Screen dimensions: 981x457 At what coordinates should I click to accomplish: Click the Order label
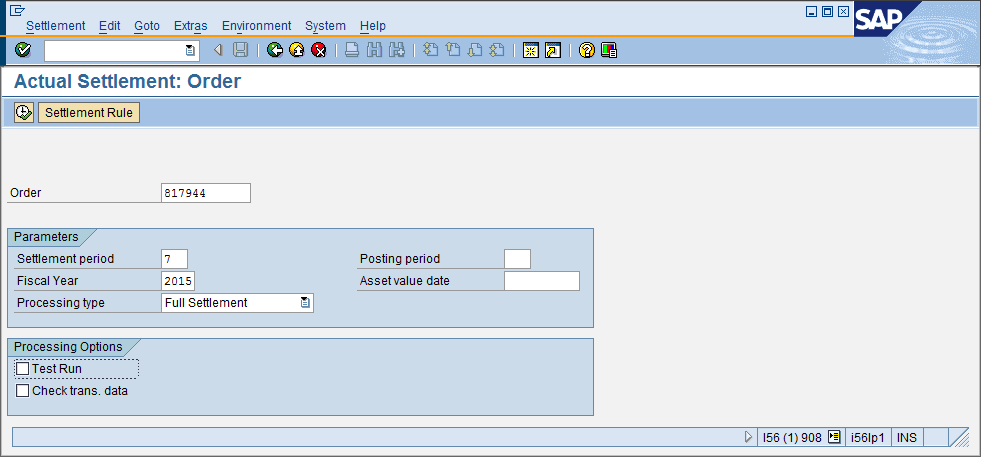click(26, 193)
